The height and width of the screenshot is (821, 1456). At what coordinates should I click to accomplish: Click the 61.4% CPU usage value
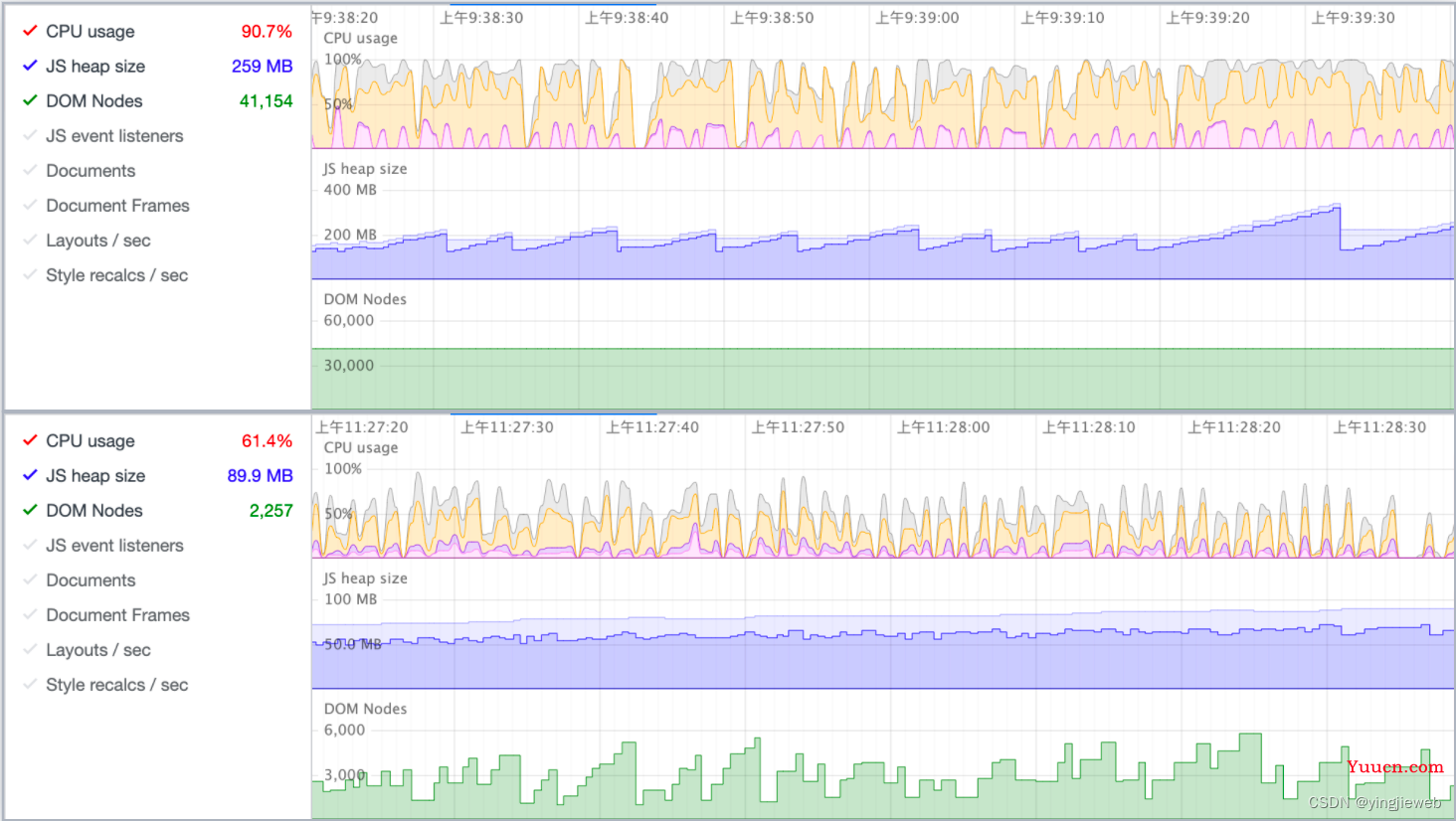[267, 440]
